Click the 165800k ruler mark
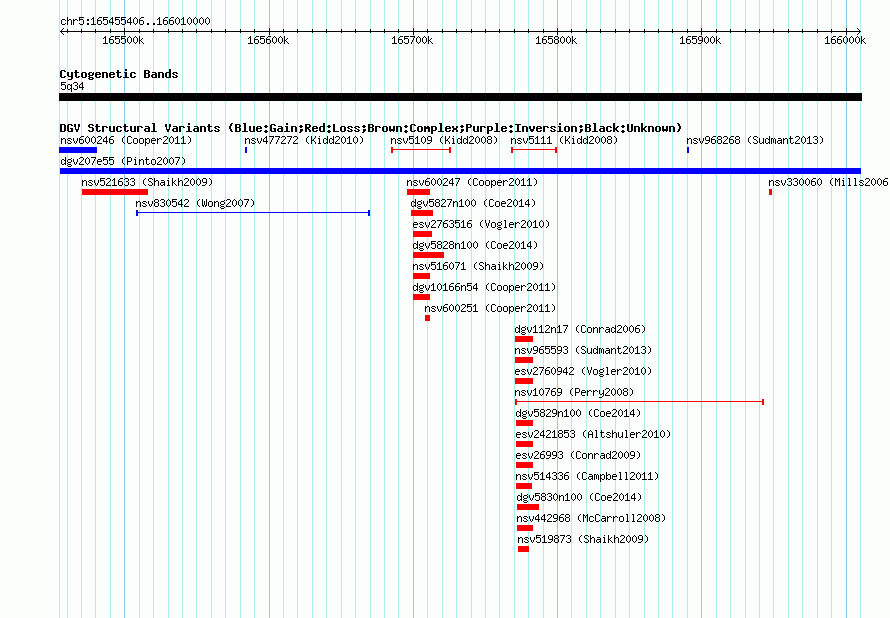 tap(556, 40)
